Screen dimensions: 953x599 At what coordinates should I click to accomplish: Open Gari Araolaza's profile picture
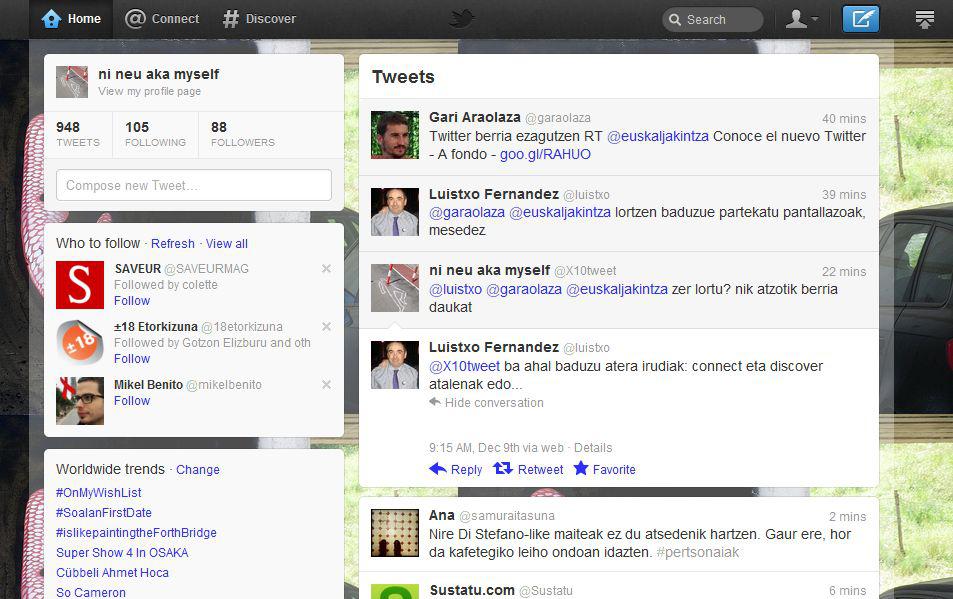tap(395, 135)
